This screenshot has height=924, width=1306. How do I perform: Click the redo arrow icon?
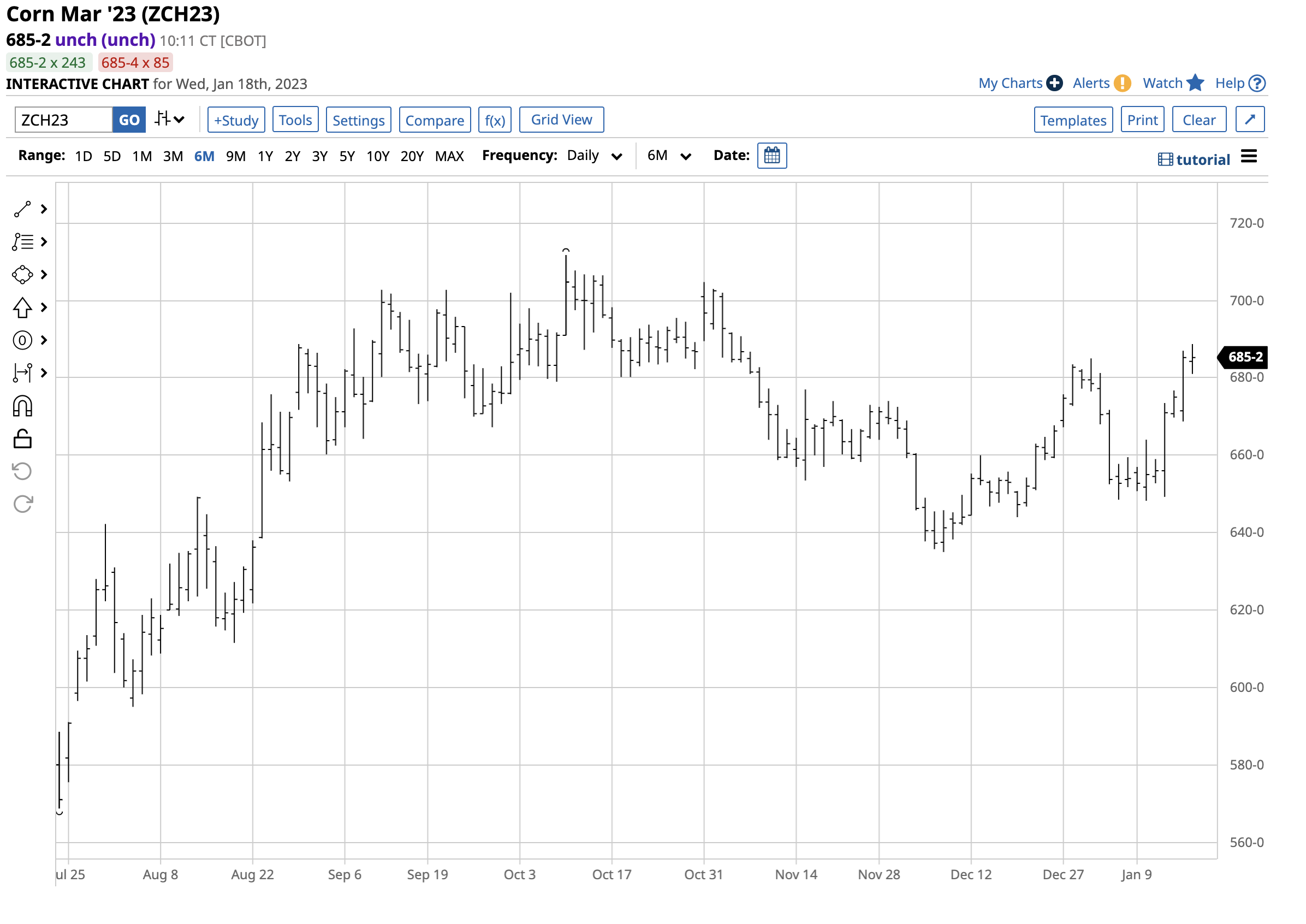pos(22,504)
